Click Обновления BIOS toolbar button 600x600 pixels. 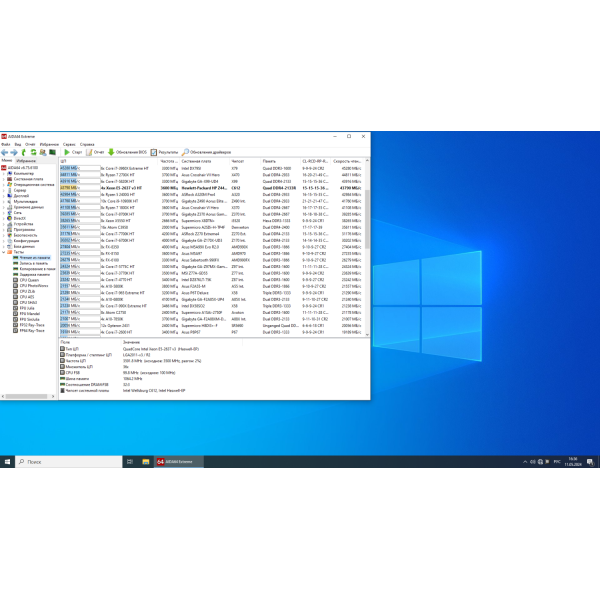click(x=127, y=152)
